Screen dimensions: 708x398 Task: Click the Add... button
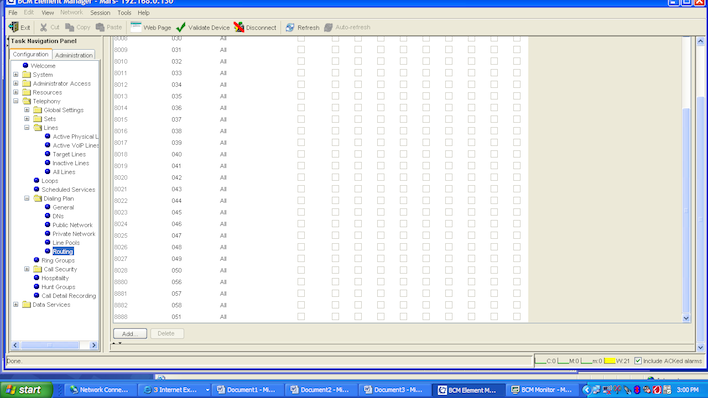pos(130,333)
